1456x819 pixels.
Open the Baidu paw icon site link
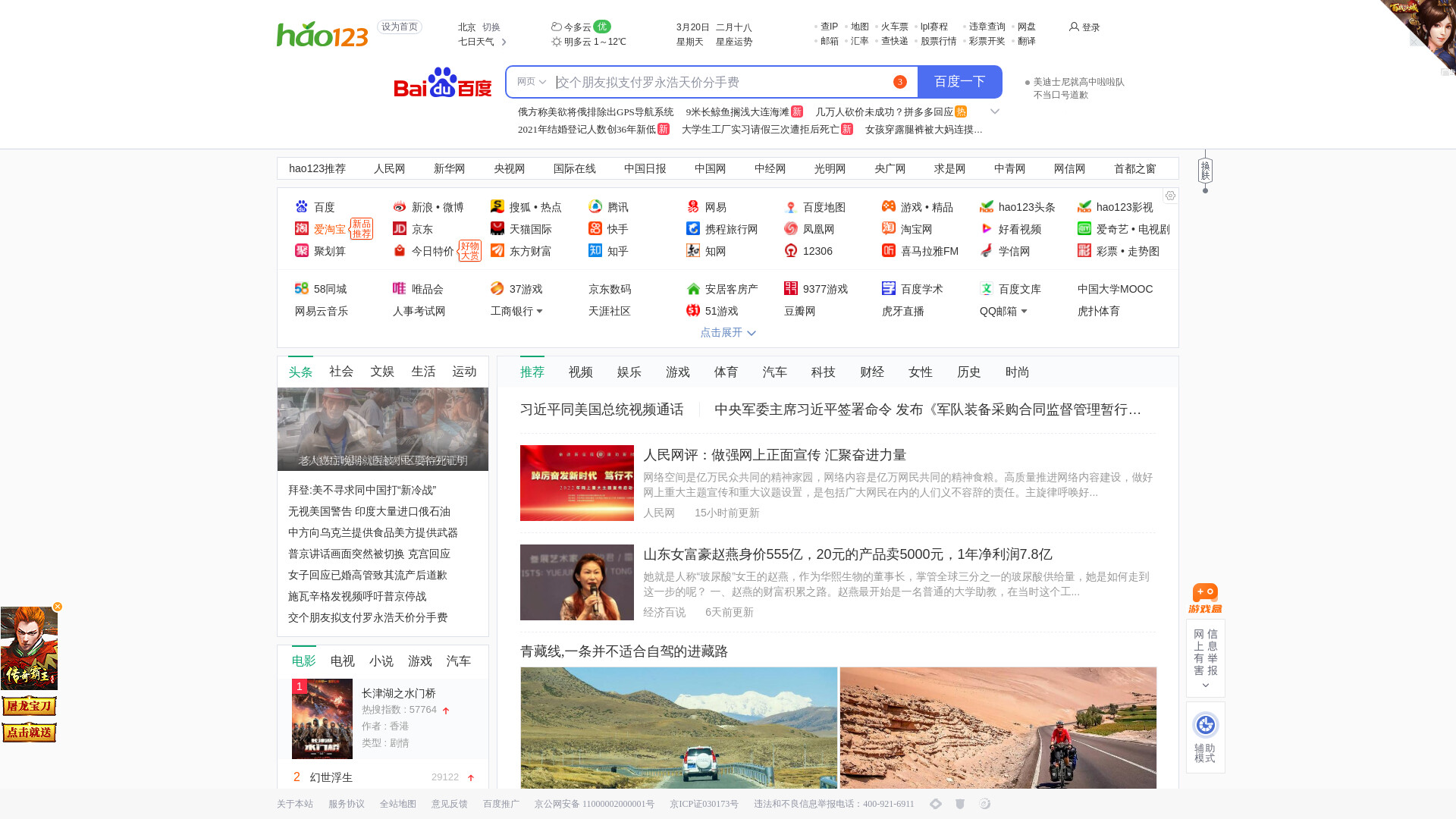[x=302, y=206]
